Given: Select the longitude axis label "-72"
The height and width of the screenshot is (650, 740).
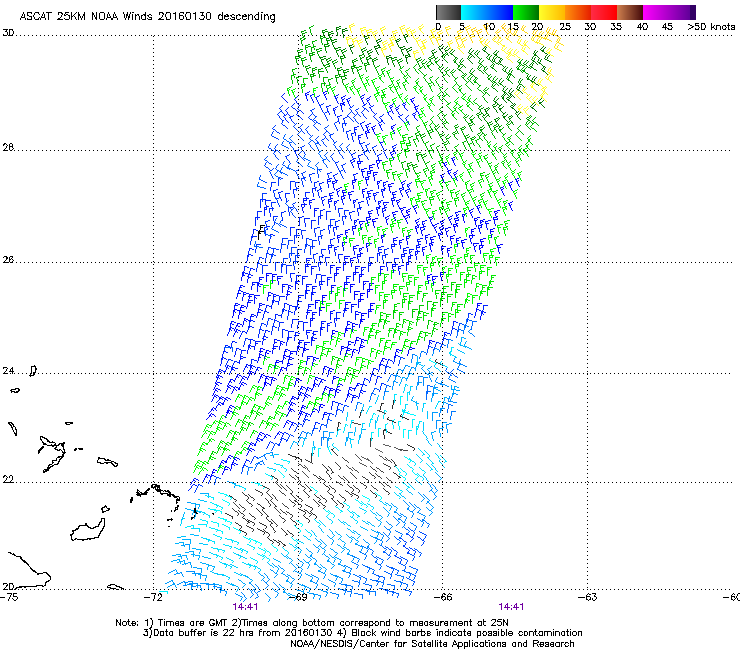Looking at the screenshot, I should pyautogui.click(x=153, y=597).
